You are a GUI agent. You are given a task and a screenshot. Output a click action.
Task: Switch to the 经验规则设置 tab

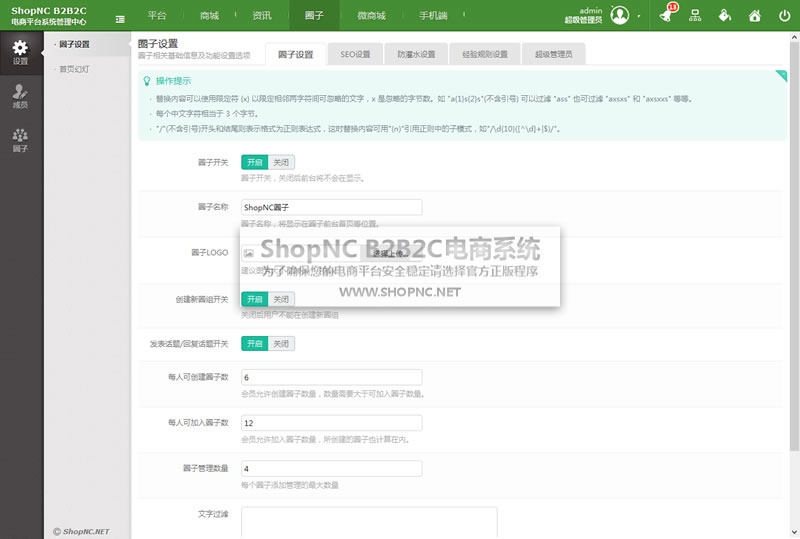pyautogui.click(x=485, y=54)
